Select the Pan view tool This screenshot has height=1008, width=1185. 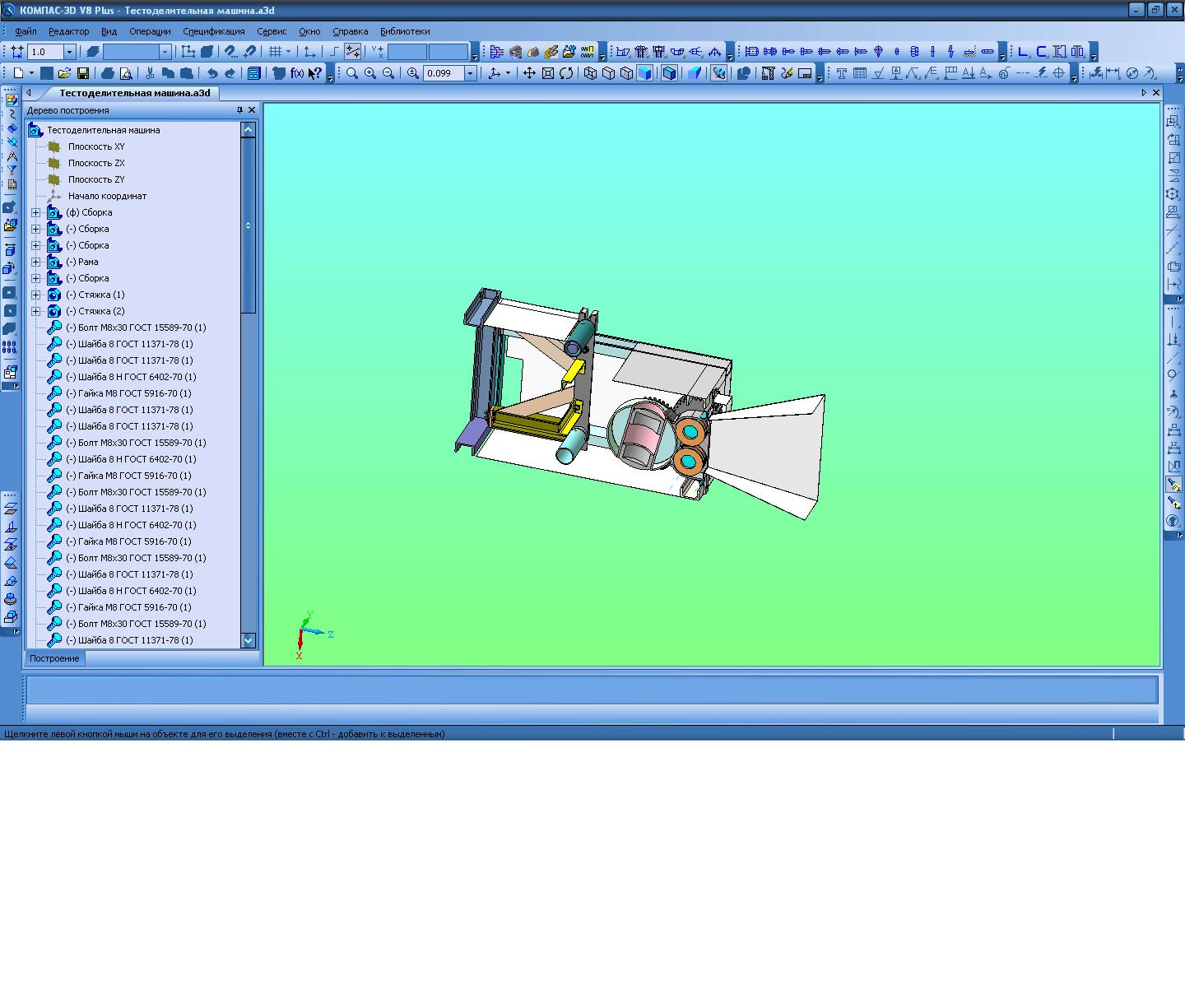(529, 73)
